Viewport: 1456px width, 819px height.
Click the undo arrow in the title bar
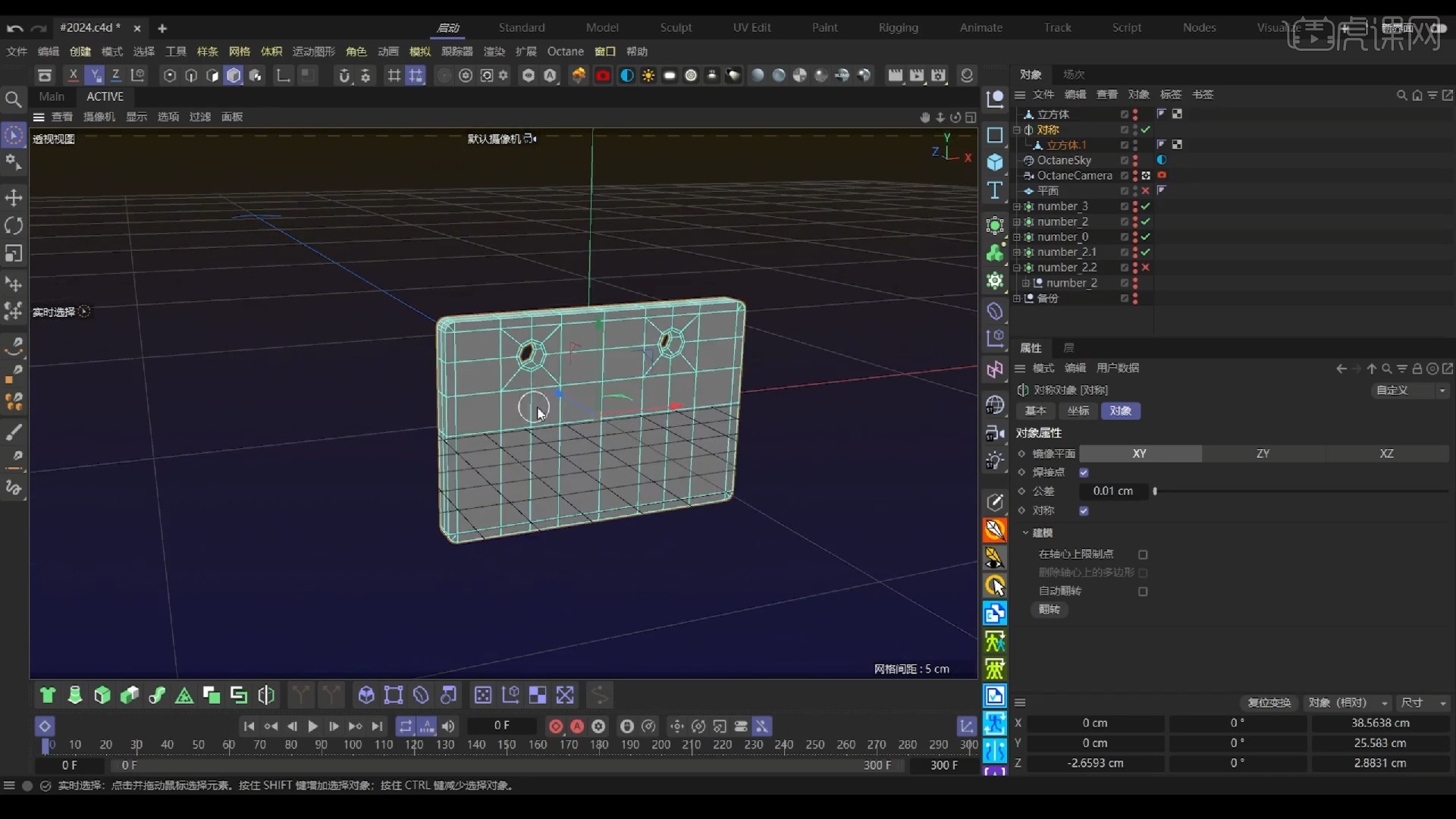click(14, 28)
